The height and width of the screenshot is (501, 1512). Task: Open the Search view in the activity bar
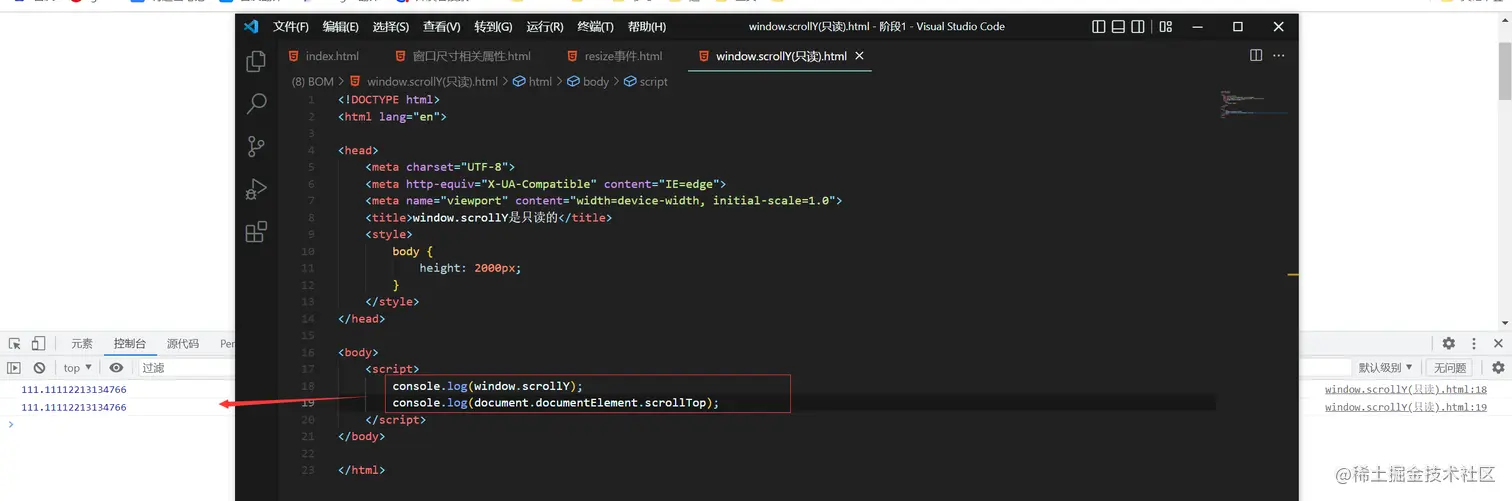point(256,103)
